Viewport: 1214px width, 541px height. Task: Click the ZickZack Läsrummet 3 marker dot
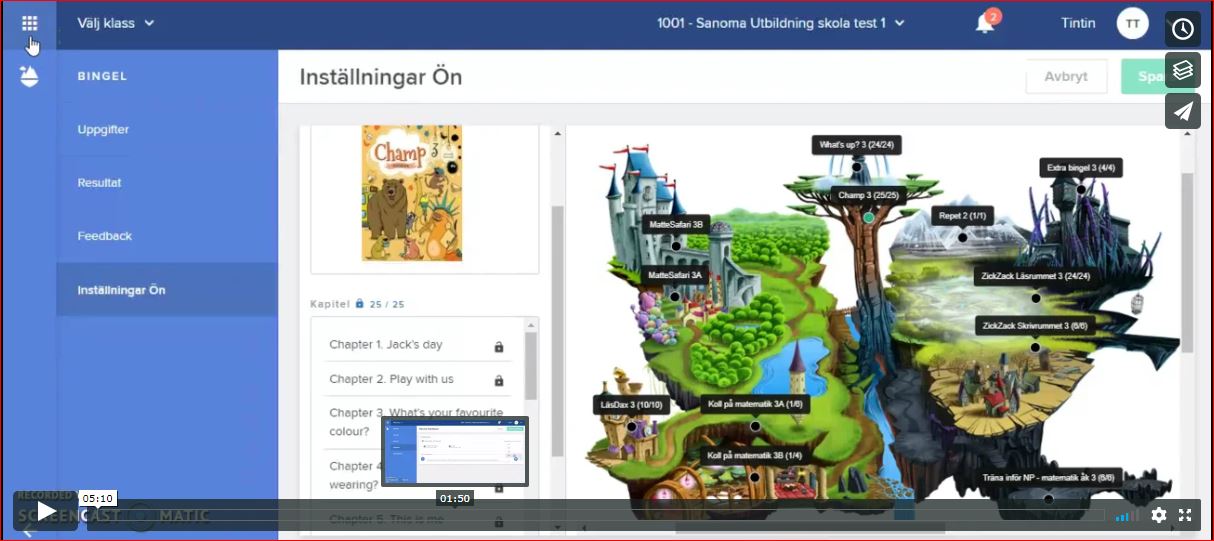pyautogui.click(x=1036, y=298)
